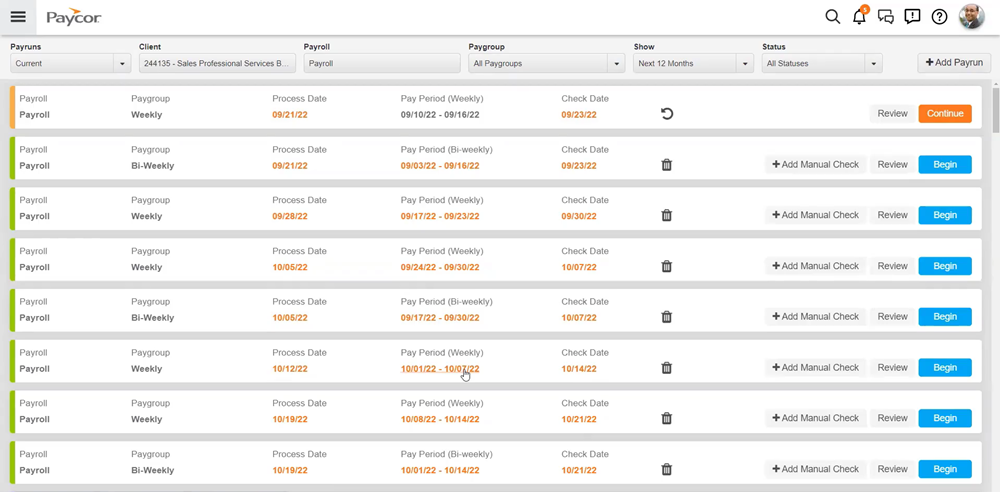
Task: Expand the Show Next 12 Months dropdown
Action: click(x=693, y=64)
